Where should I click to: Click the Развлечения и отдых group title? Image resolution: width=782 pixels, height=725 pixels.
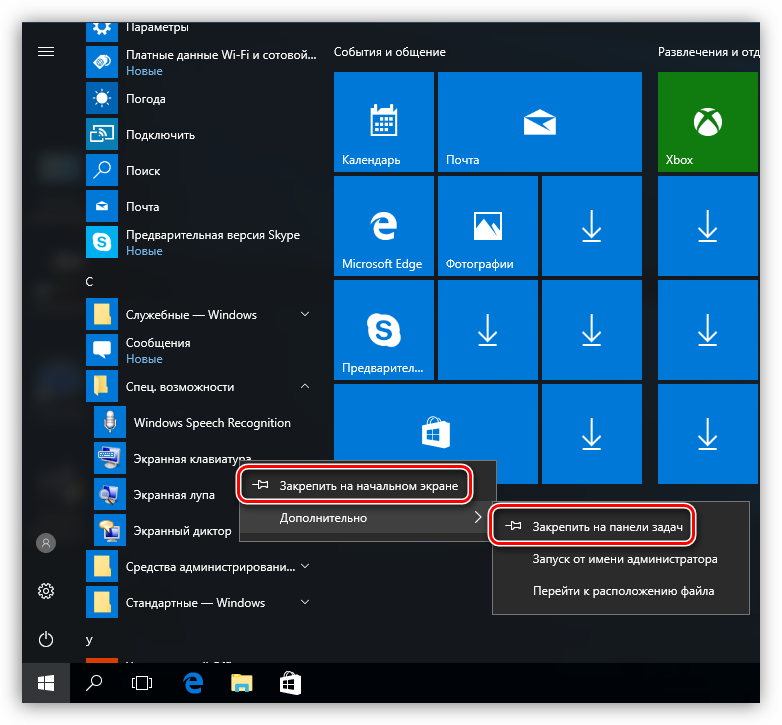(x=709, y=52)
